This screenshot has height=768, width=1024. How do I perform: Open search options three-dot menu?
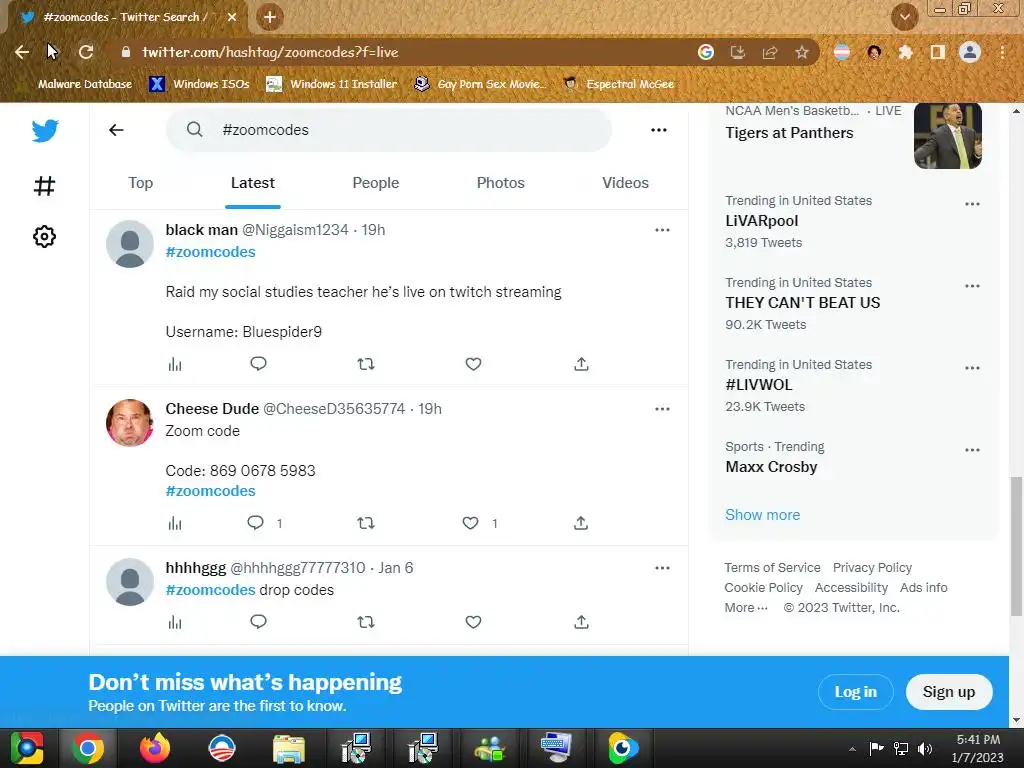coord(659,130)
